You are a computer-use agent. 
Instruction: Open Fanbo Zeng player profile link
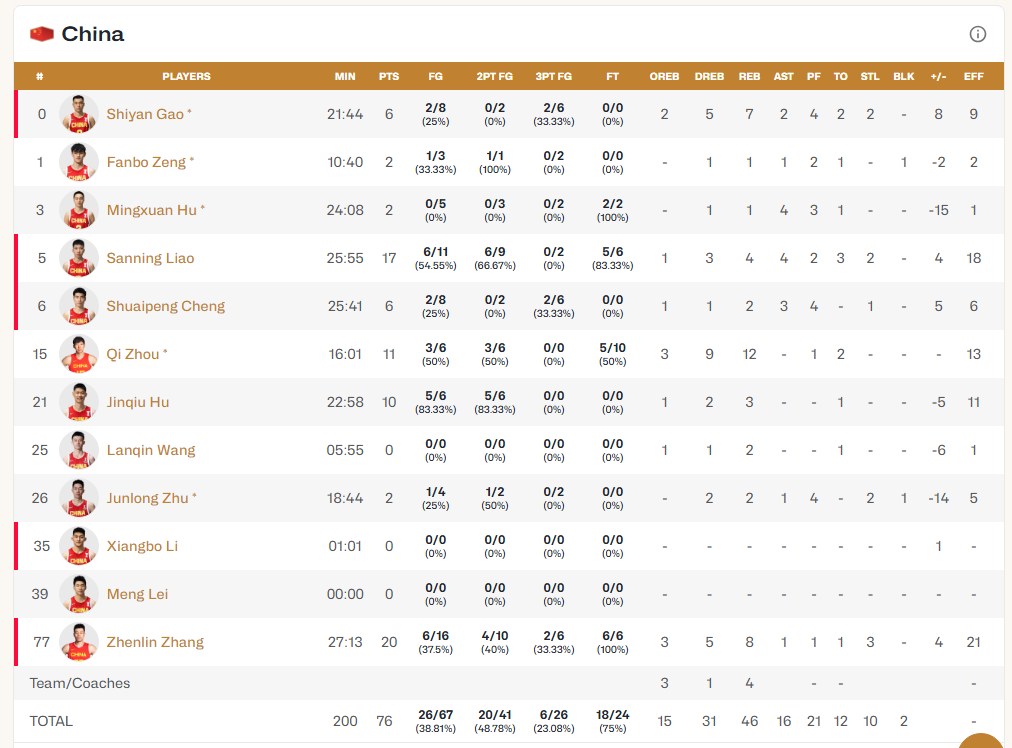tap(147, 162)
